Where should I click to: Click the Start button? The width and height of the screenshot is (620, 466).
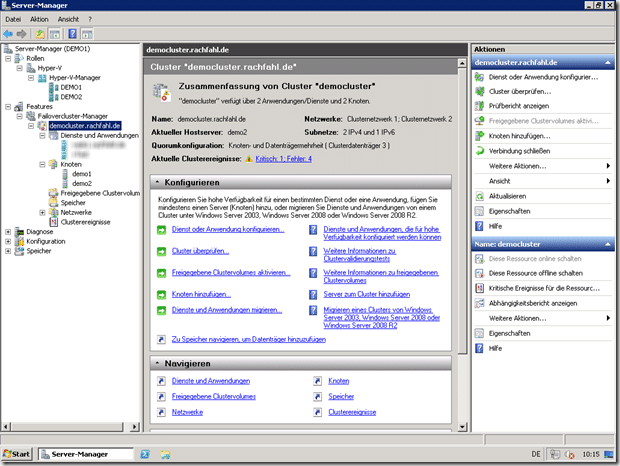(16, 454)
